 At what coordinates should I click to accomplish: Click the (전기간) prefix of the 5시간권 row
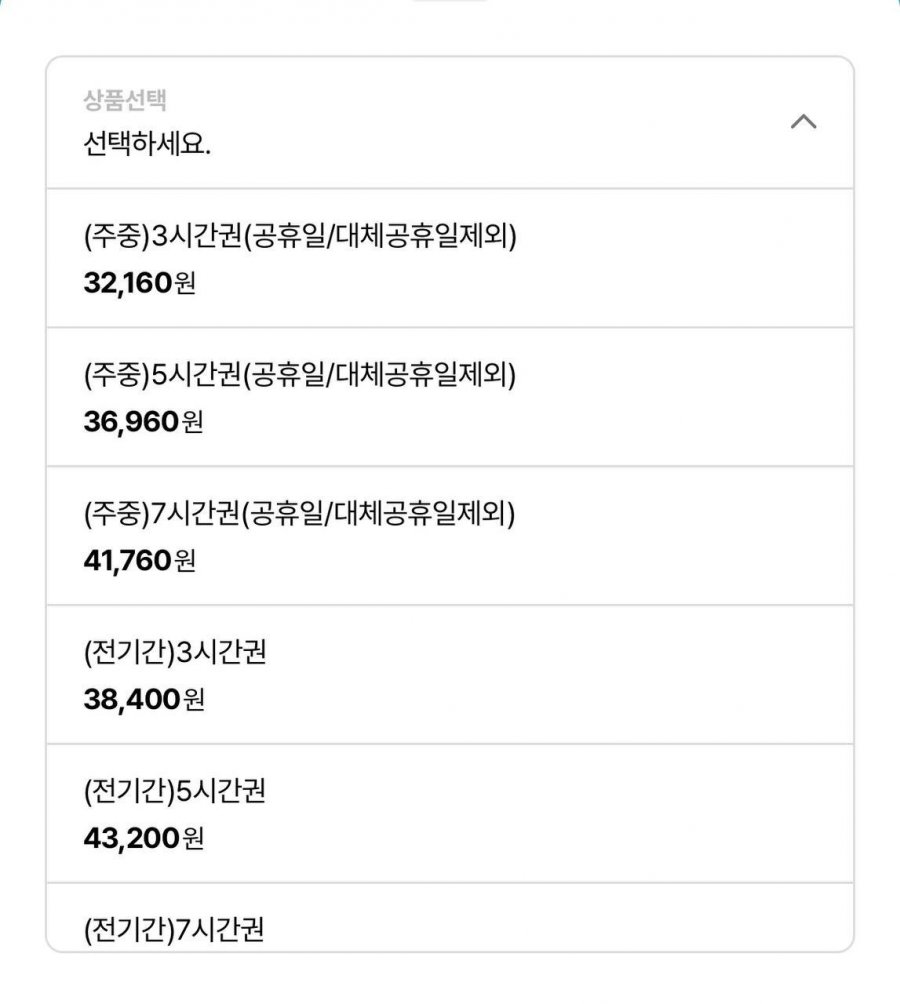coord(128,793)
